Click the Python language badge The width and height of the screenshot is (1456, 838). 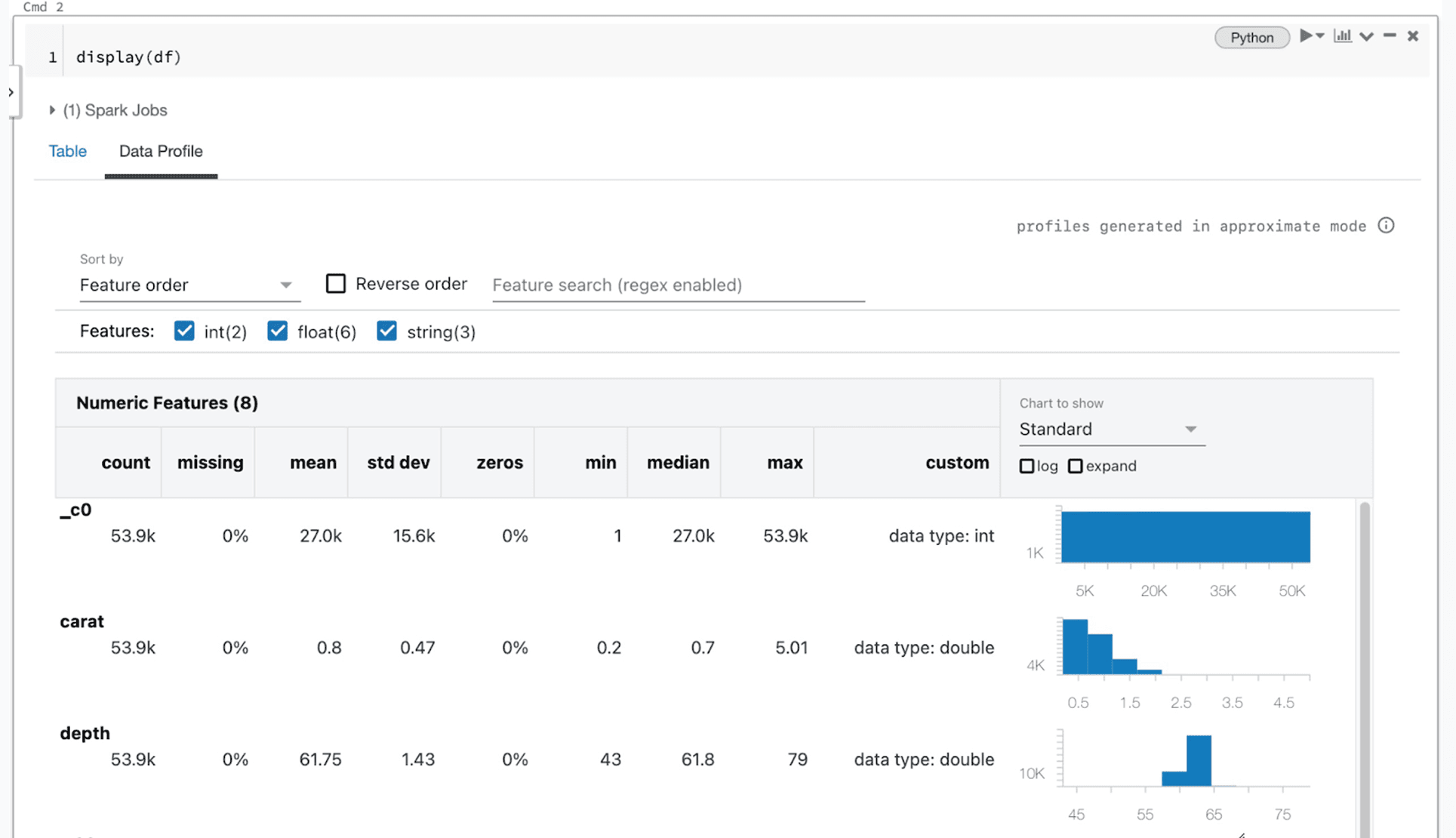click(x=1251, y=38)
